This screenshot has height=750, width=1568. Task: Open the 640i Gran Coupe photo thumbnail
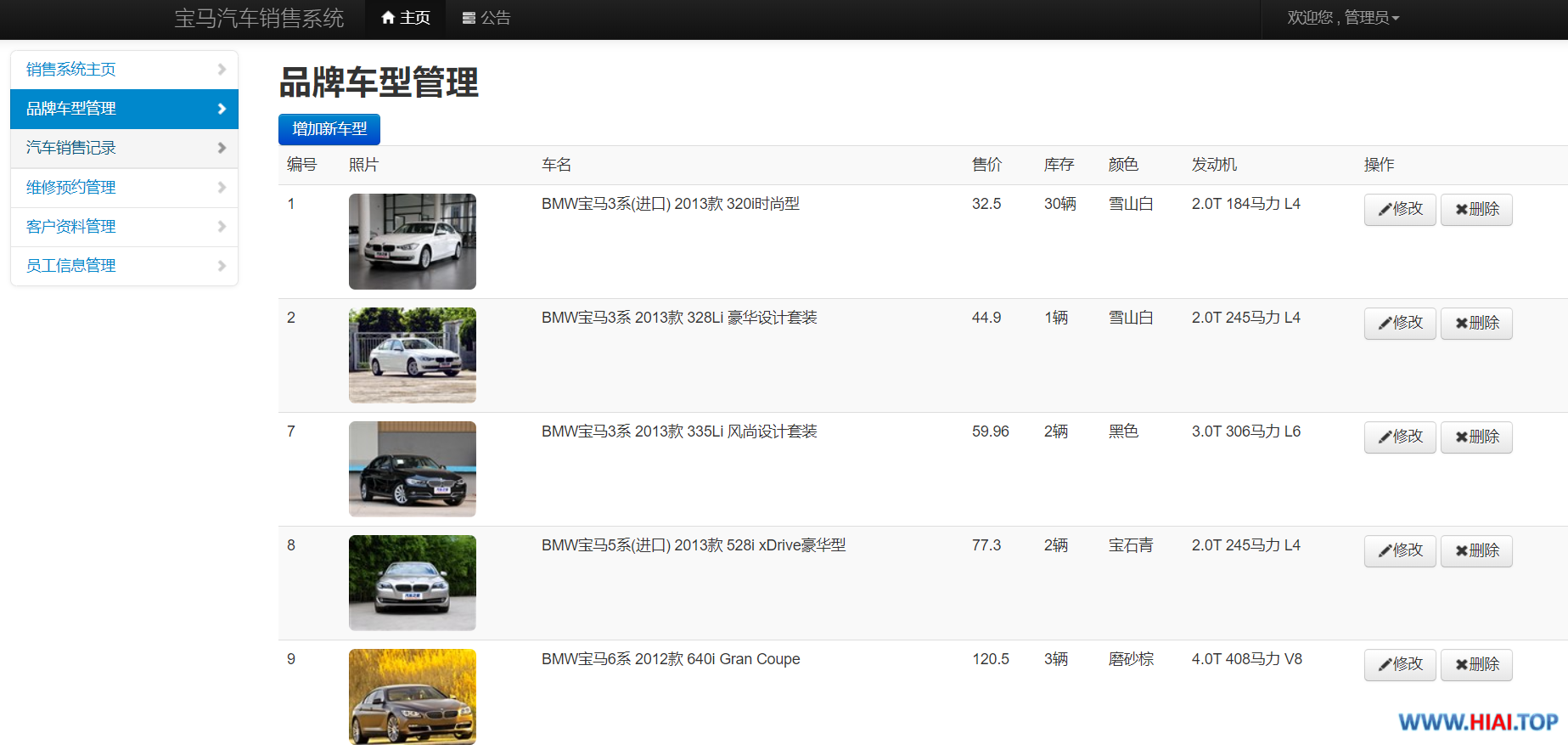pyautogui.click(x=413, y=696)
